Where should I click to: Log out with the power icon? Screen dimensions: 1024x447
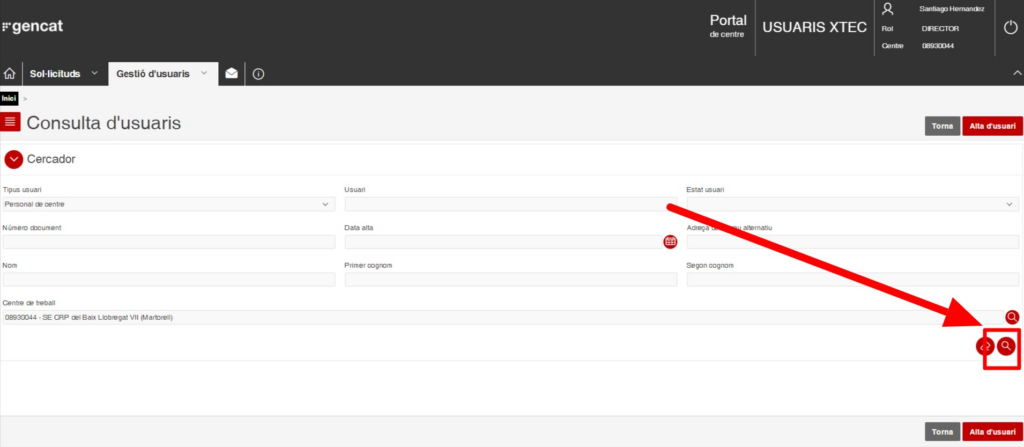click(1010, 27)
